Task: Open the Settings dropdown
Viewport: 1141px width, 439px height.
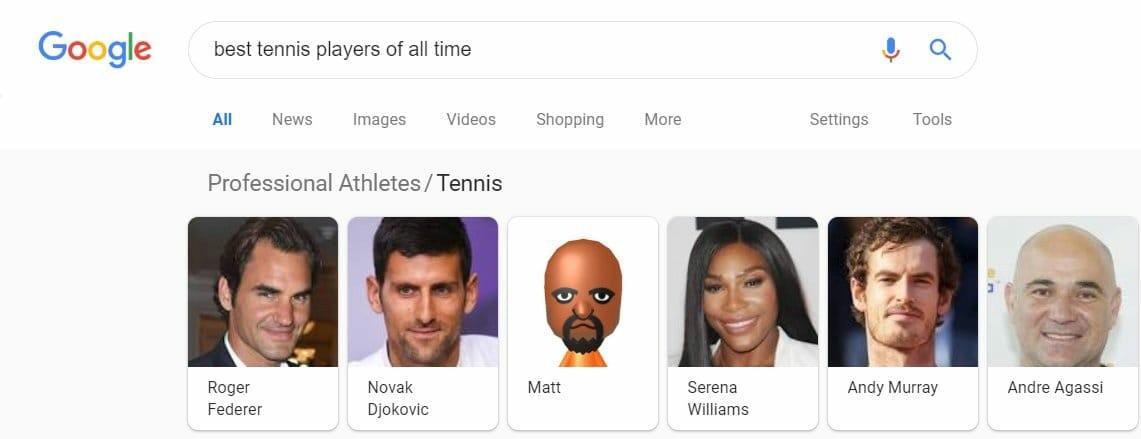Action: click(838, 119)
